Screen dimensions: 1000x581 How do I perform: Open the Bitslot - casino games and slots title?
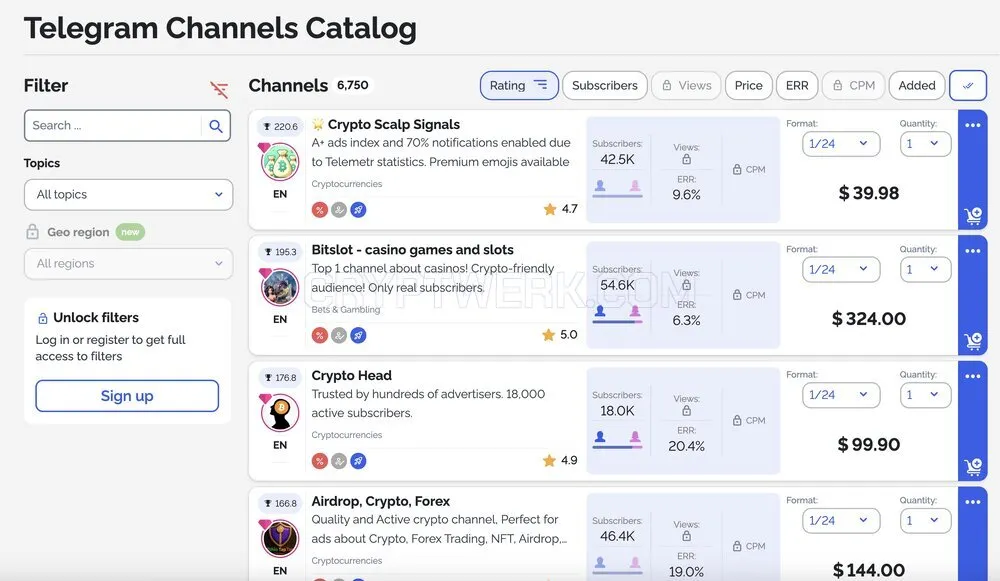(413, 250)
